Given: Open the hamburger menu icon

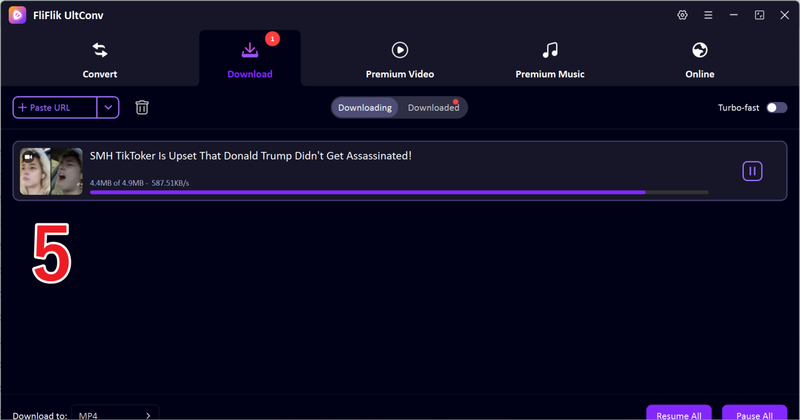Looking at the screenshot, I should click(708, 15).
